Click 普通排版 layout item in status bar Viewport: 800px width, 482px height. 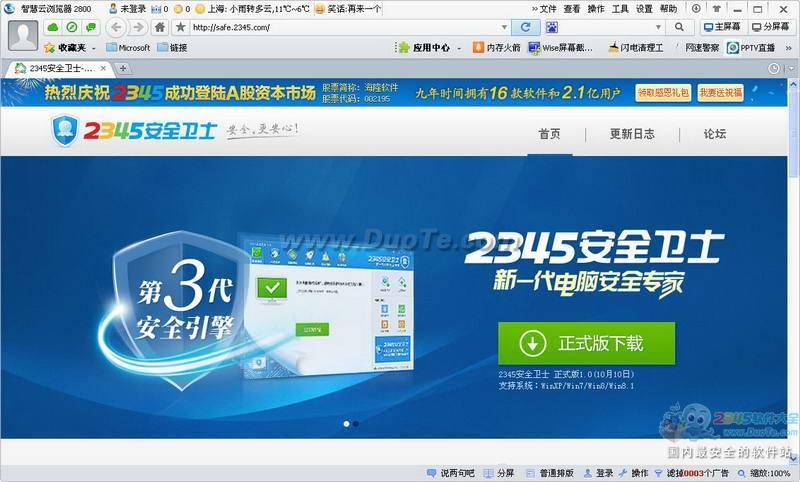click(550, 473)
